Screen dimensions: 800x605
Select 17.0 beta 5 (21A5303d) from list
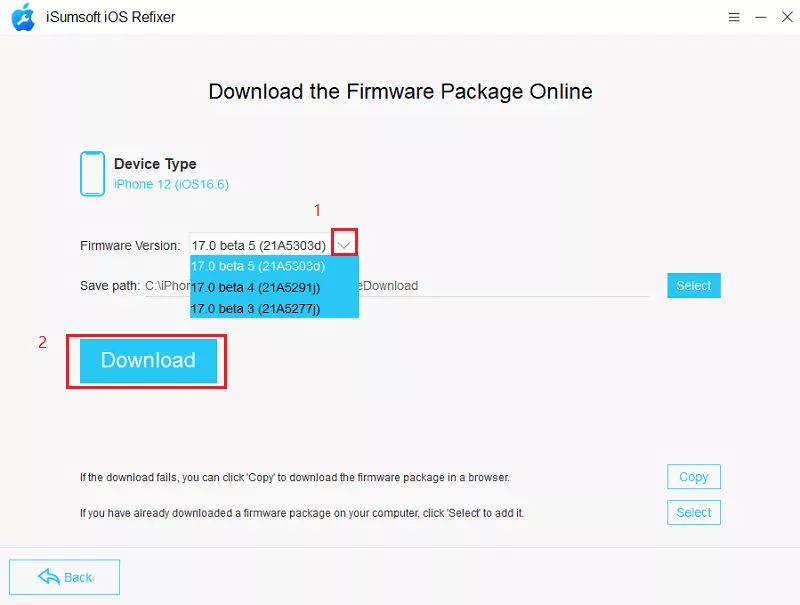(x=274, y=266)
